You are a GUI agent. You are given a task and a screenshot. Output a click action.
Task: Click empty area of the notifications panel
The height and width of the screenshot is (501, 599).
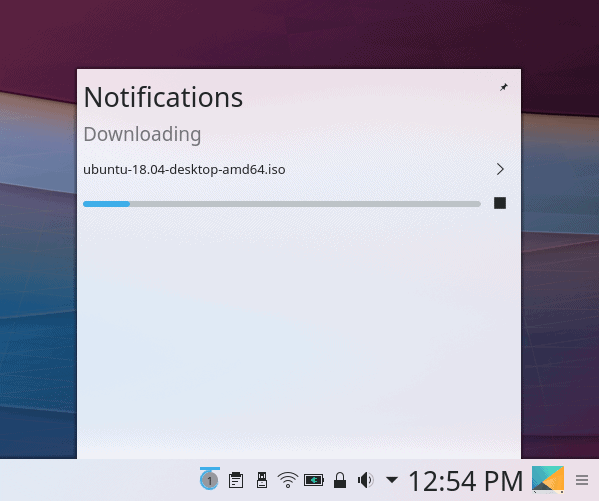[298, 332]
